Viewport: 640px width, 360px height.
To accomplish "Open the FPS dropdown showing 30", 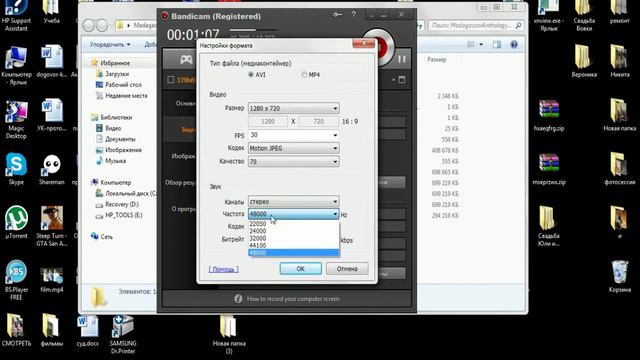I will tap(293, 135).
